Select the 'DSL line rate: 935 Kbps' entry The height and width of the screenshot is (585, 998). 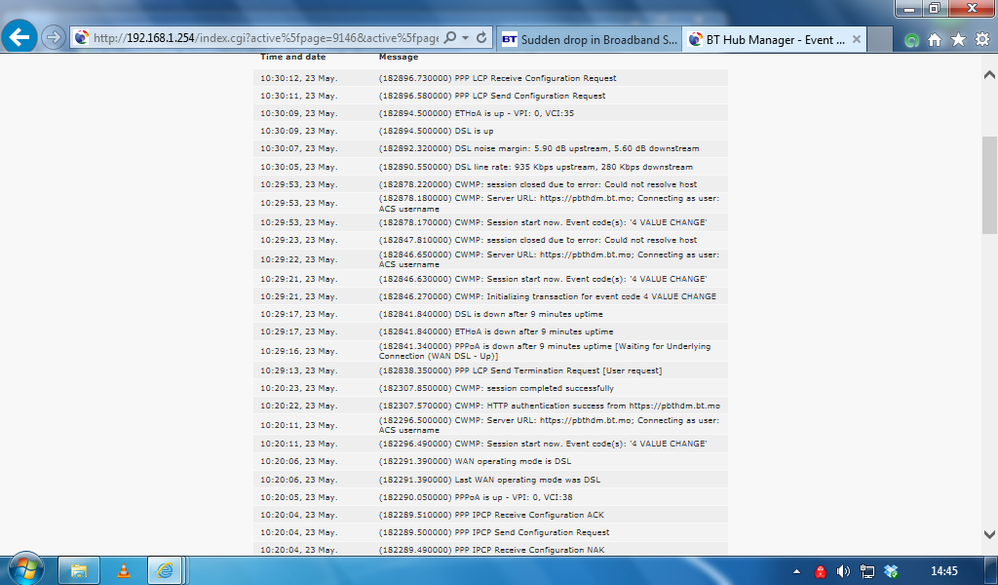[490, 167]
